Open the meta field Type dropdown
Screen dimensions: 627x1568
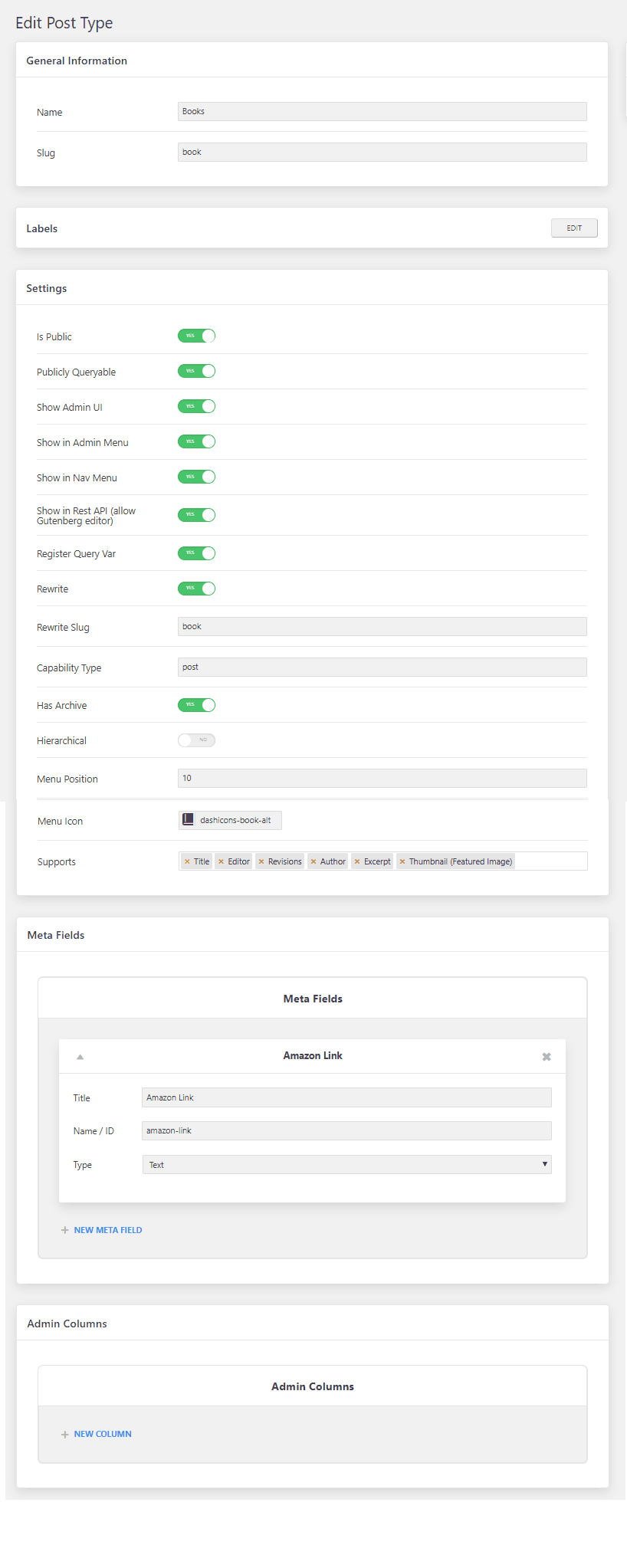pos(346,1165)
